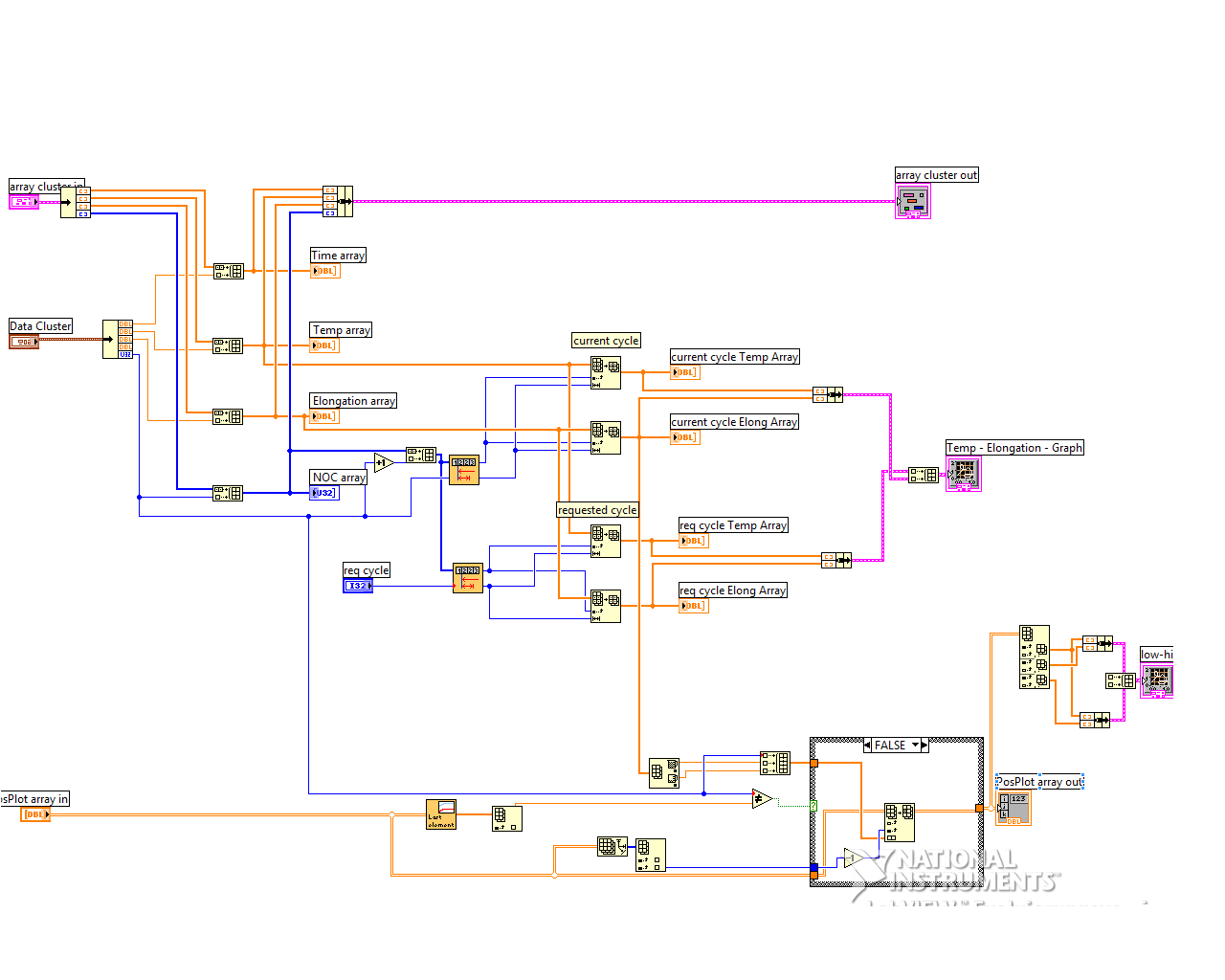Click the Elongation array DBL indicator terminal
1225x980 pixels.
[x=324, y=416]
